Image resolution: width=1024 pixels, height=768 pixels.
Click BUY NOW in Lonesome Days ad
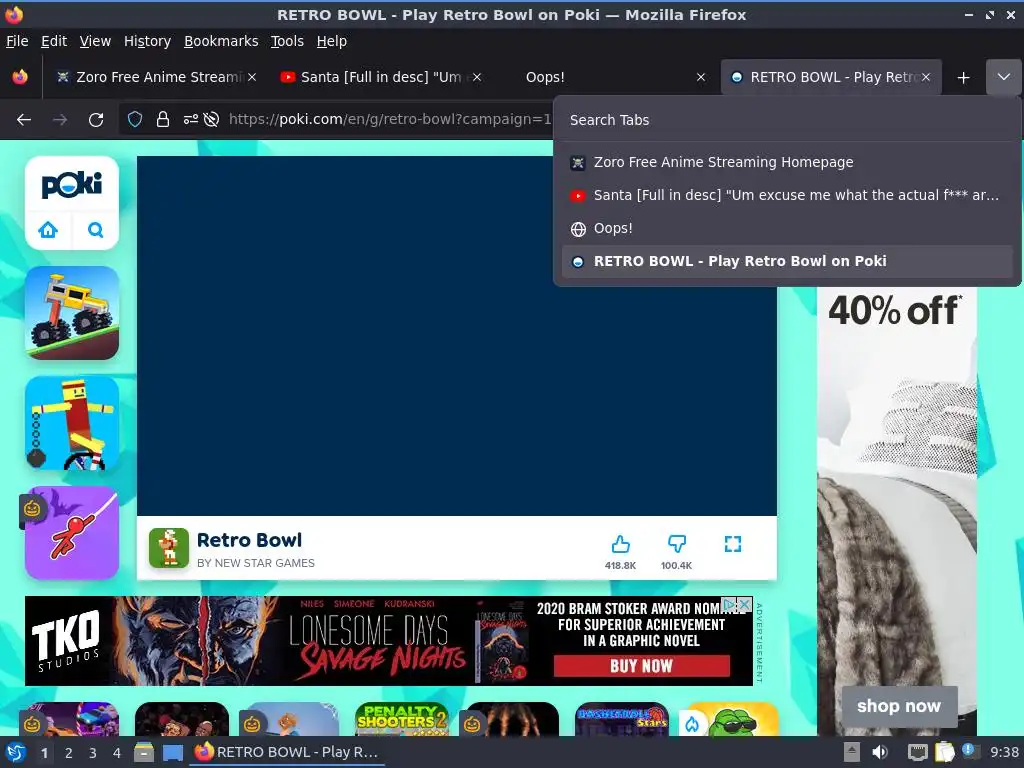click(x=641, y=666)
